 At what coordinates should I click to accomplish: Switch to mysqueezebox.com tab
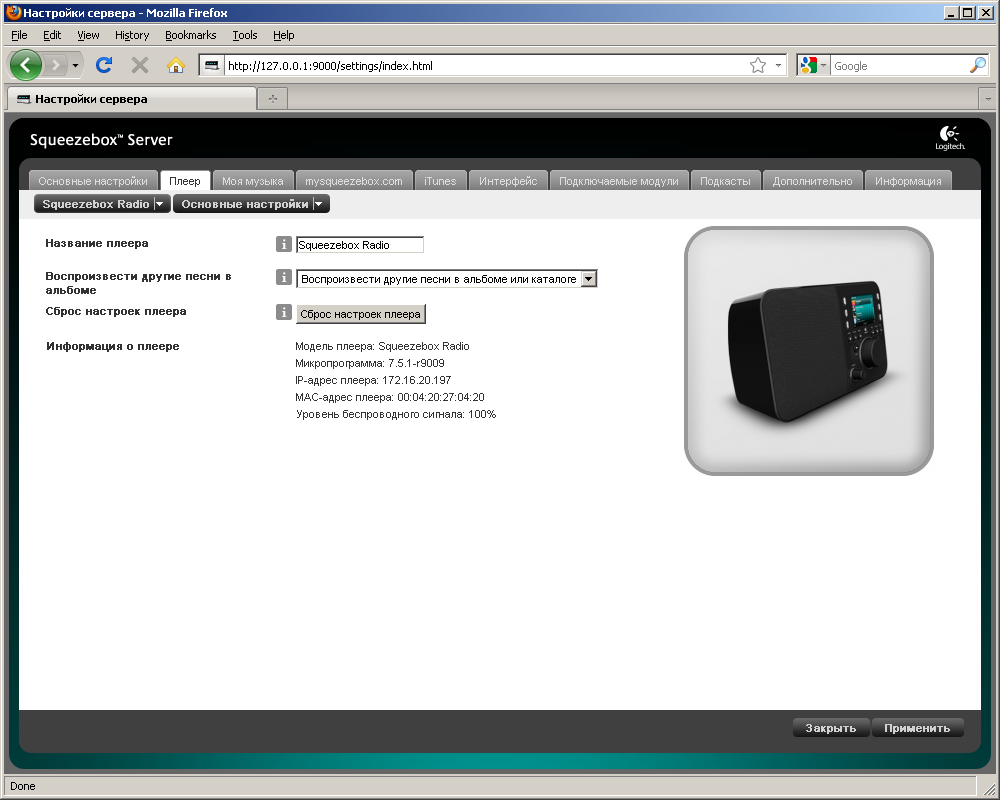[354, 181]
